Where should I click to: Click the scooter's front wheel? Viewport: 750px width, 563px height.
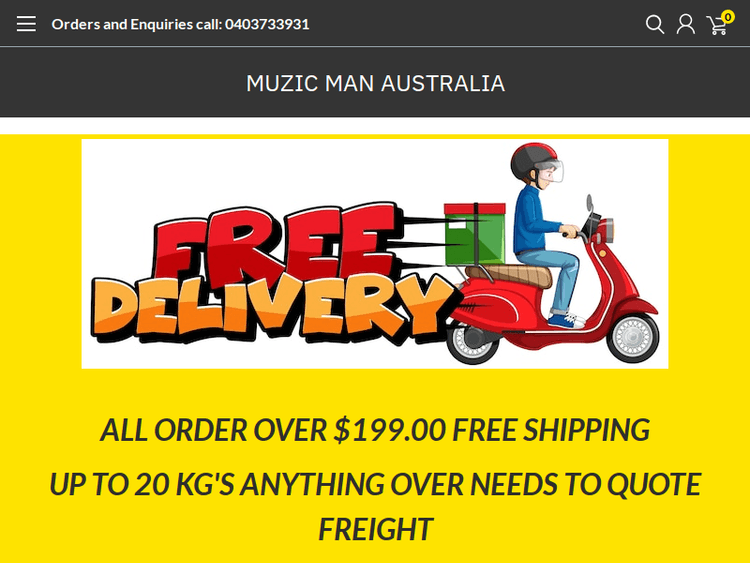632,337
